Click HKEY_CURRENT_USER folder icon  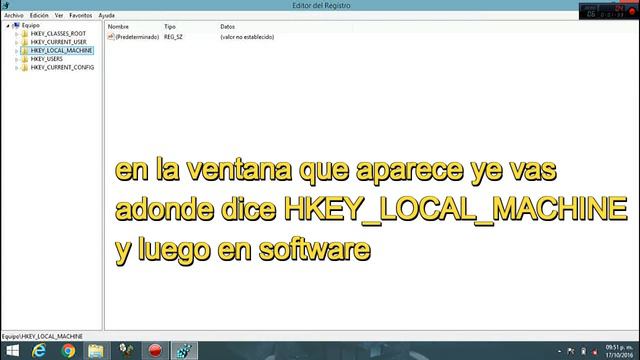pos(25,42)
